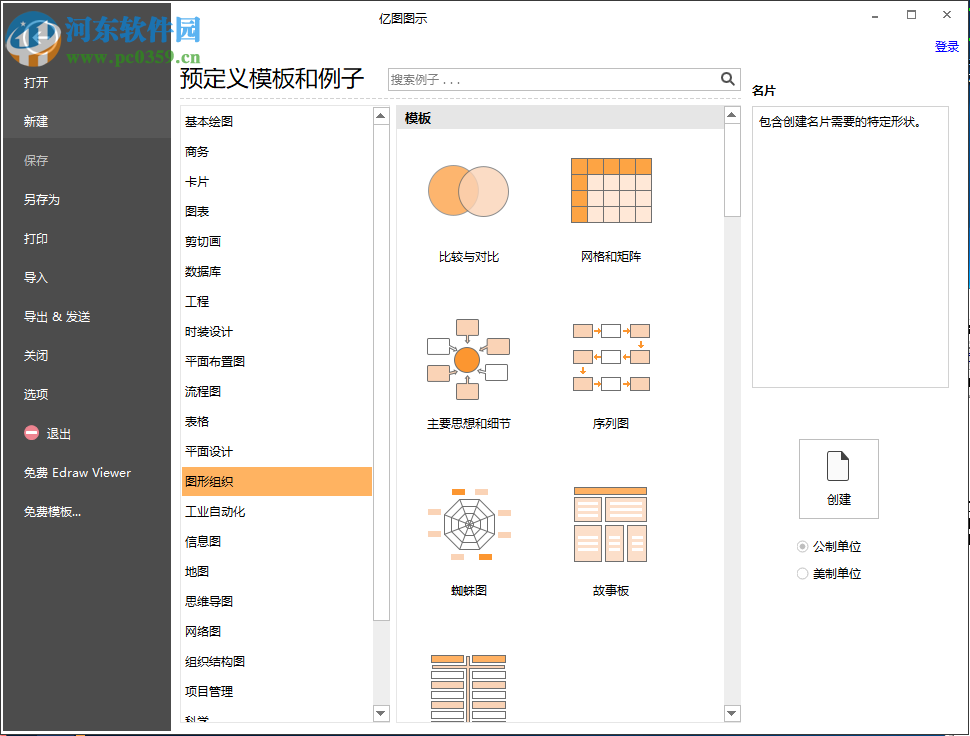Click the 创建 document icon

tap(838, 478)
